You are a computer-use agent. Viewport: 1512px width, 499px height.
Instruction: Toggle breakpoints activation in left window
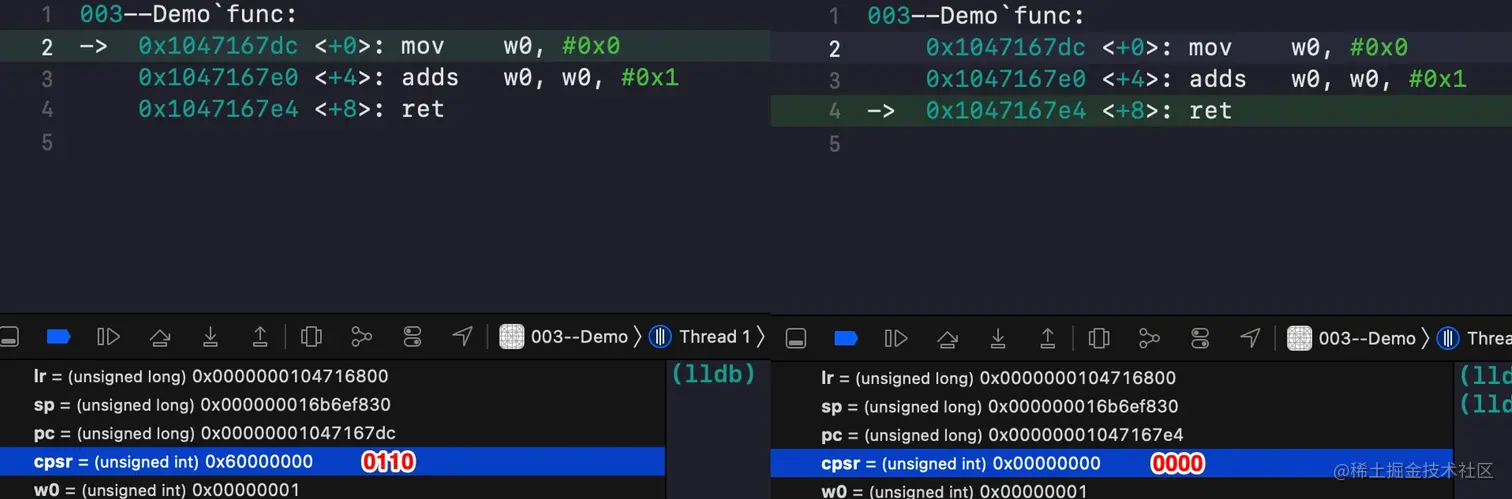tap(59, 337)
